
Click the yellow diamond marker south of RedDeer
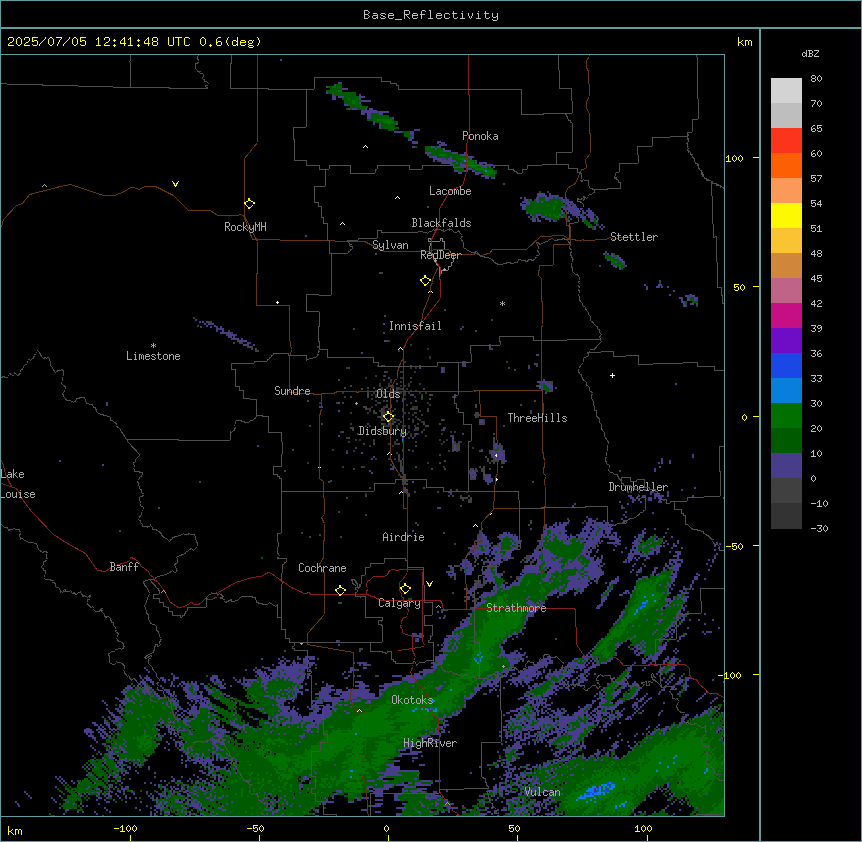425,281
